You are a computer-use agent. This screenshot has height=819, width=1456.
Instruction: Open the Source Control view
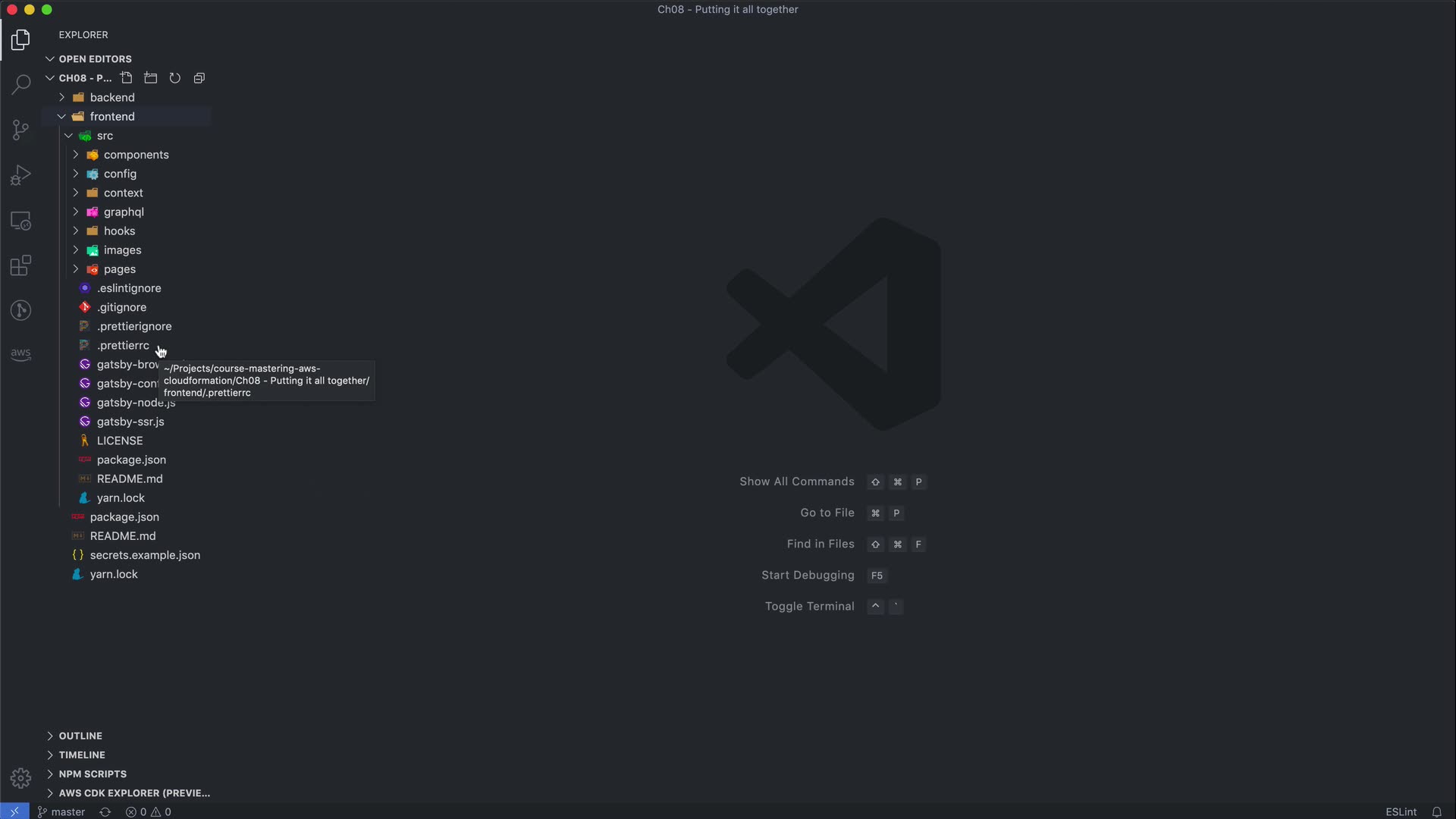(x=20, y=130)
